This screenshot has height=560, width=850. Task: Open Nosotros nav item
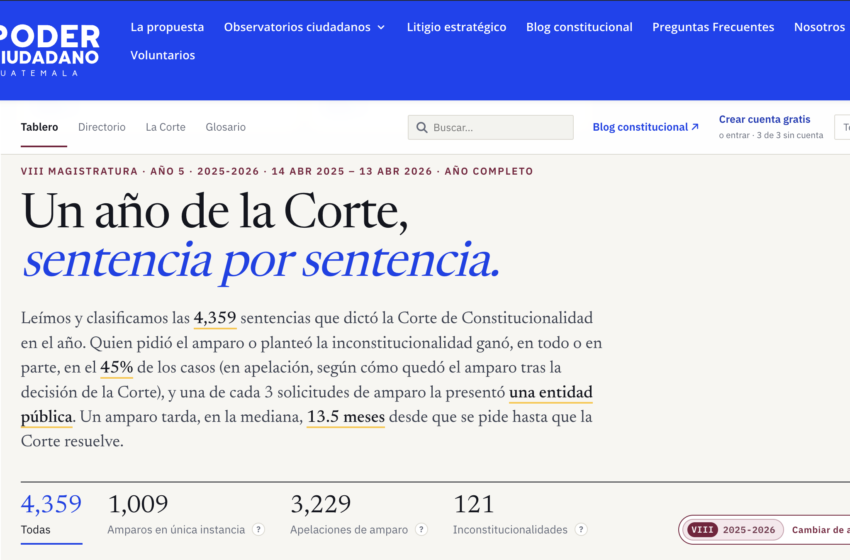click(x=819, y=27)
